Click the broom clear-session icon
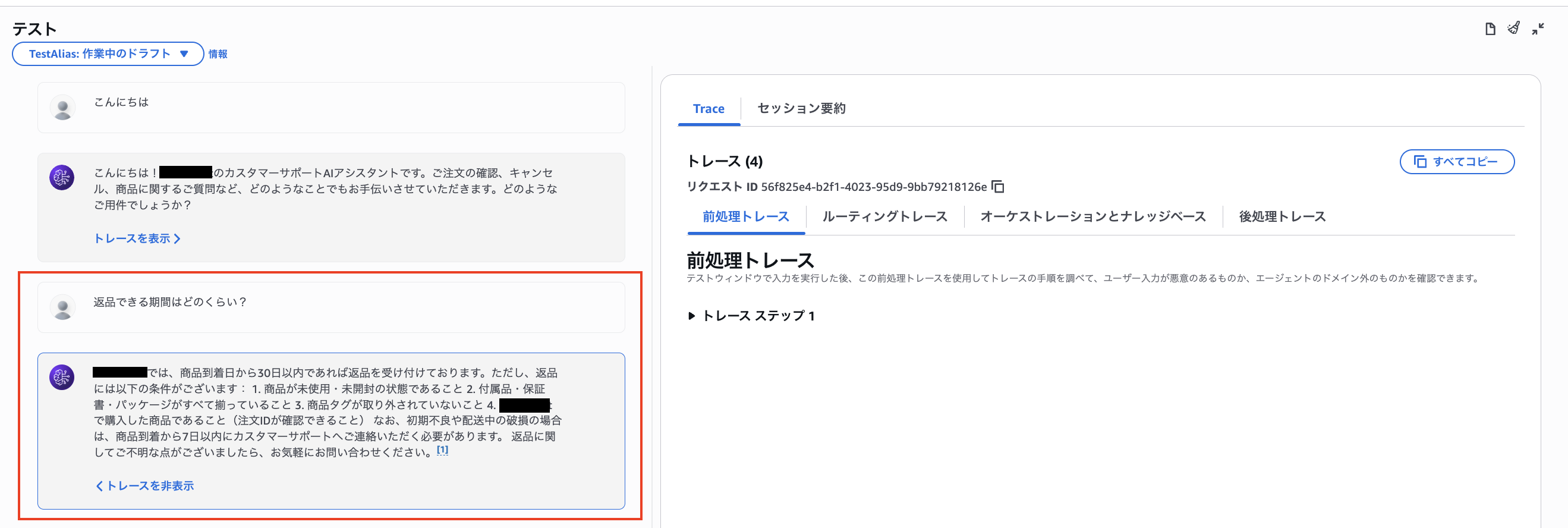Viewport: 1568px width, 528px height. click(1514, 28)
